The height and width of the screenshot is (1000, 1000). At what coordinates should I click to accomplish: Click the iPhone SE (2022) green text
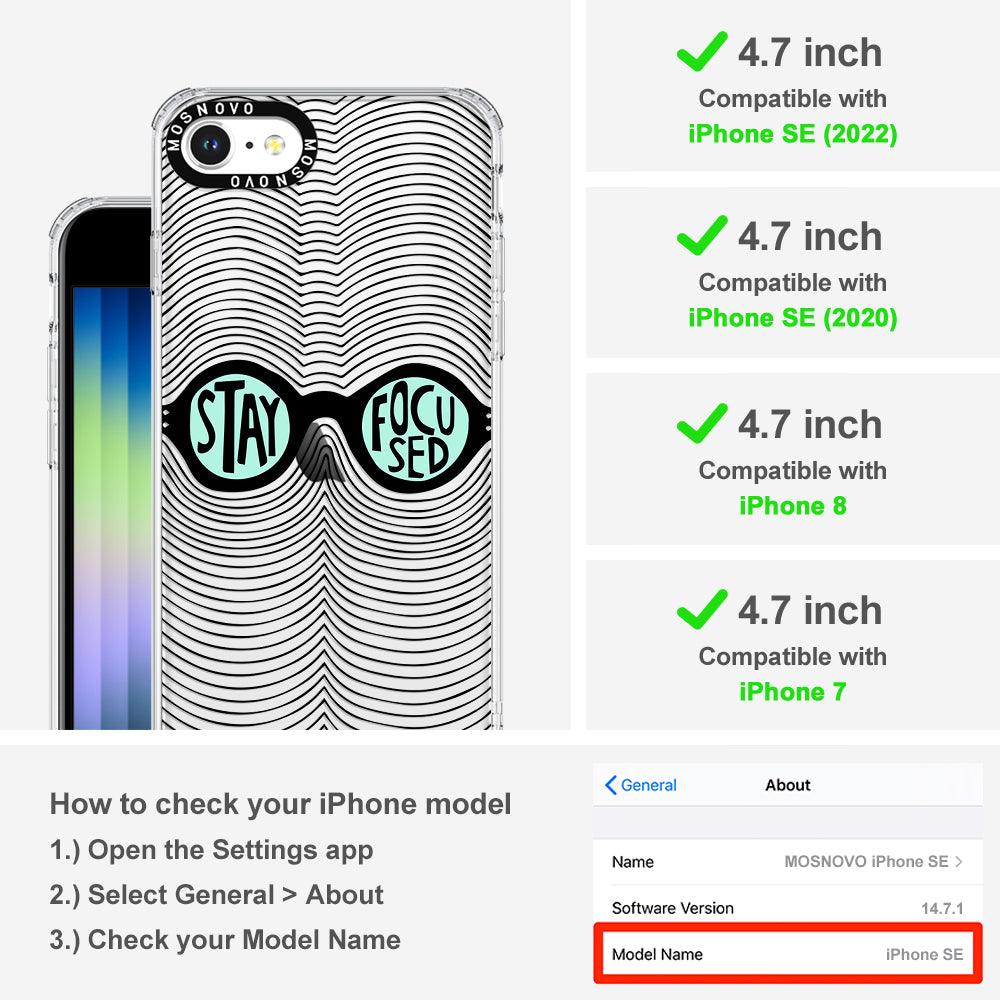coord(793,134)
